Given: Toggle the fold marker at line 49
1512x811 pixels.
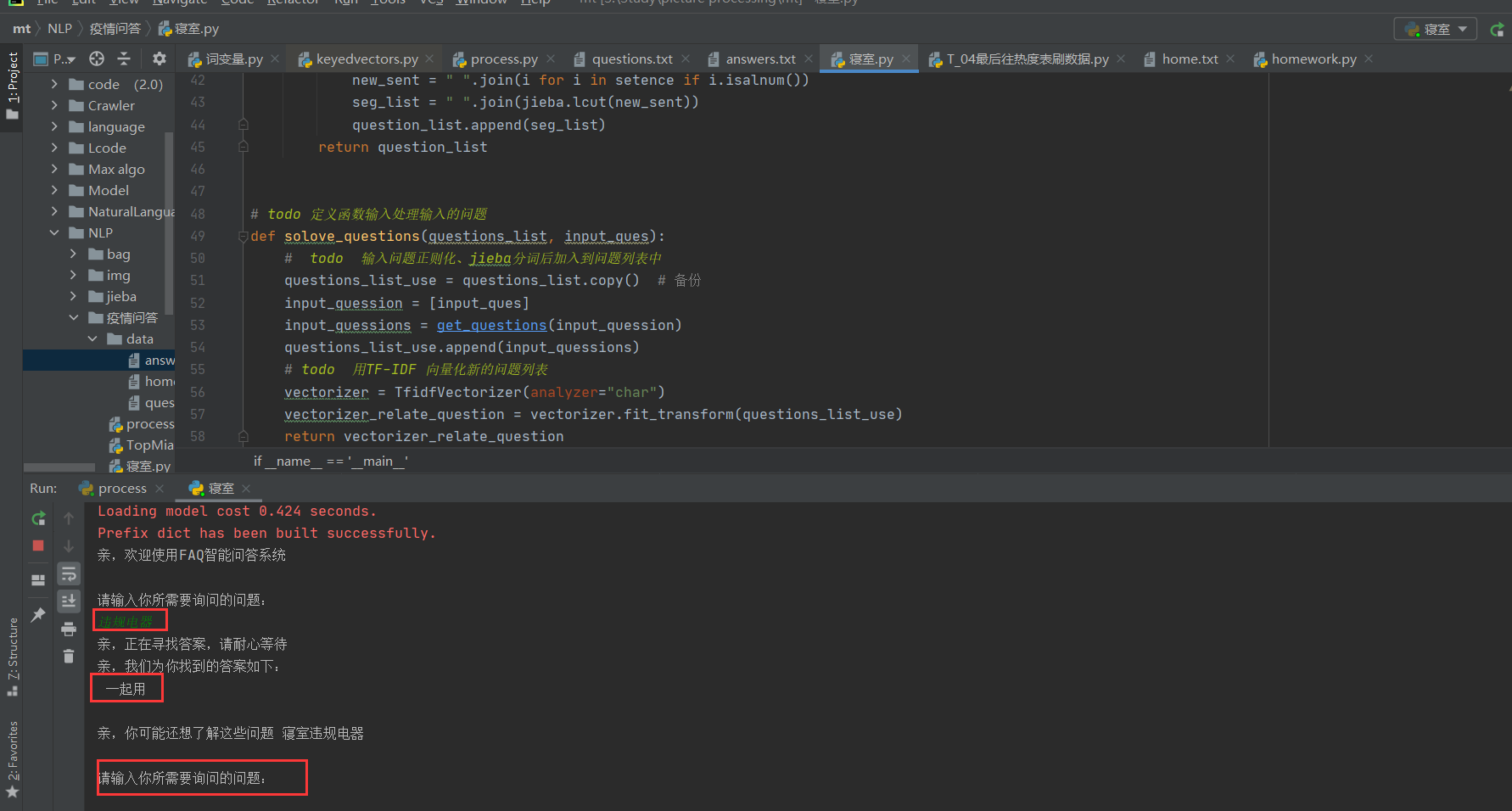Looking at the screenshot, I should point(244,236).
